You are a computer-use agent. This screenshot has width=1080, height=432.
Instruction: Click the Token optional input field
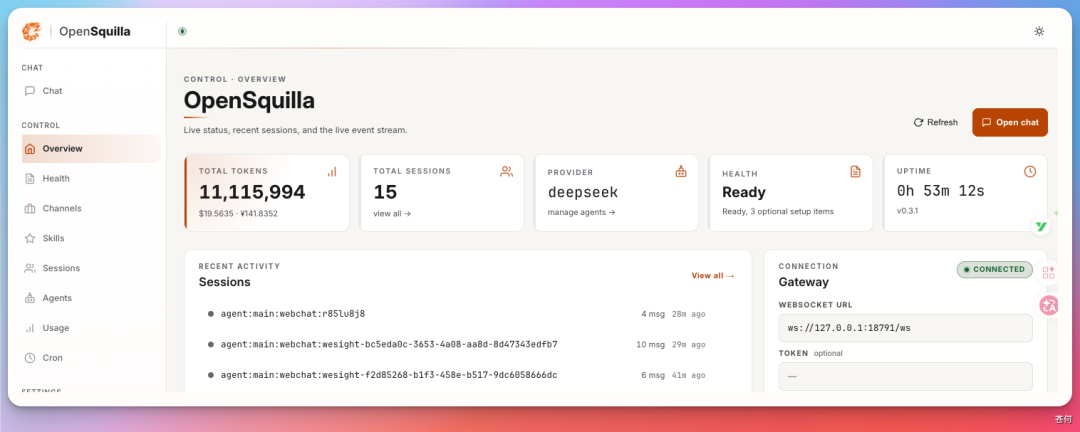click(905, 376)
